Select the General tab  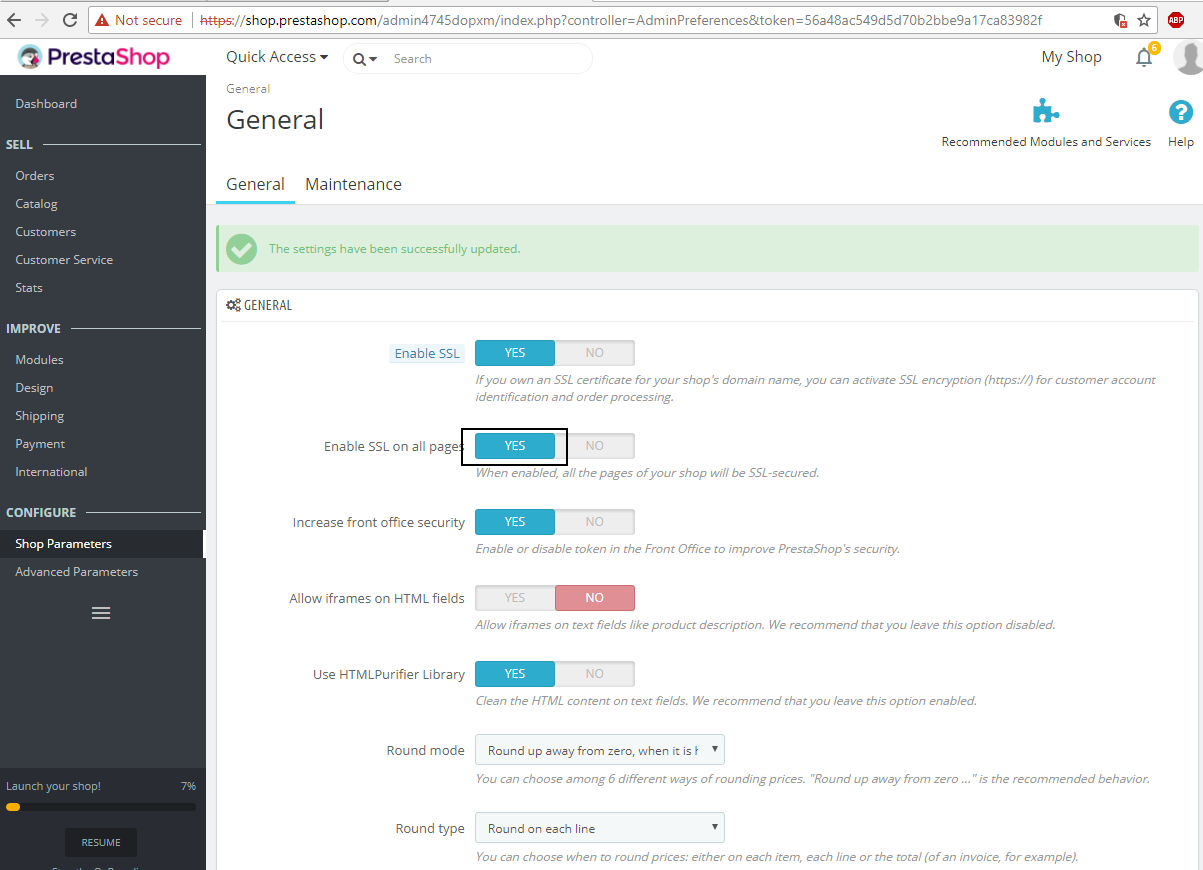255,185
